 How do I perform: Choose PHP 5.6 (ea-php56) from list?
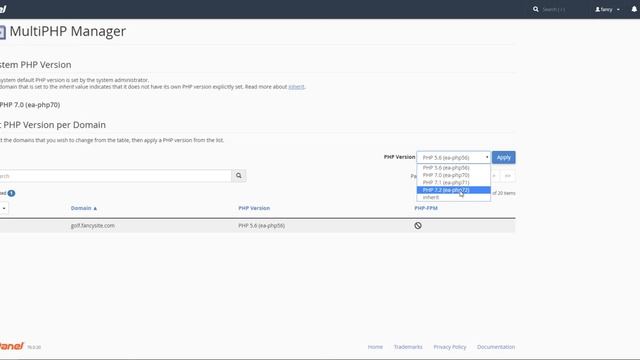click(x=453, y=168)
